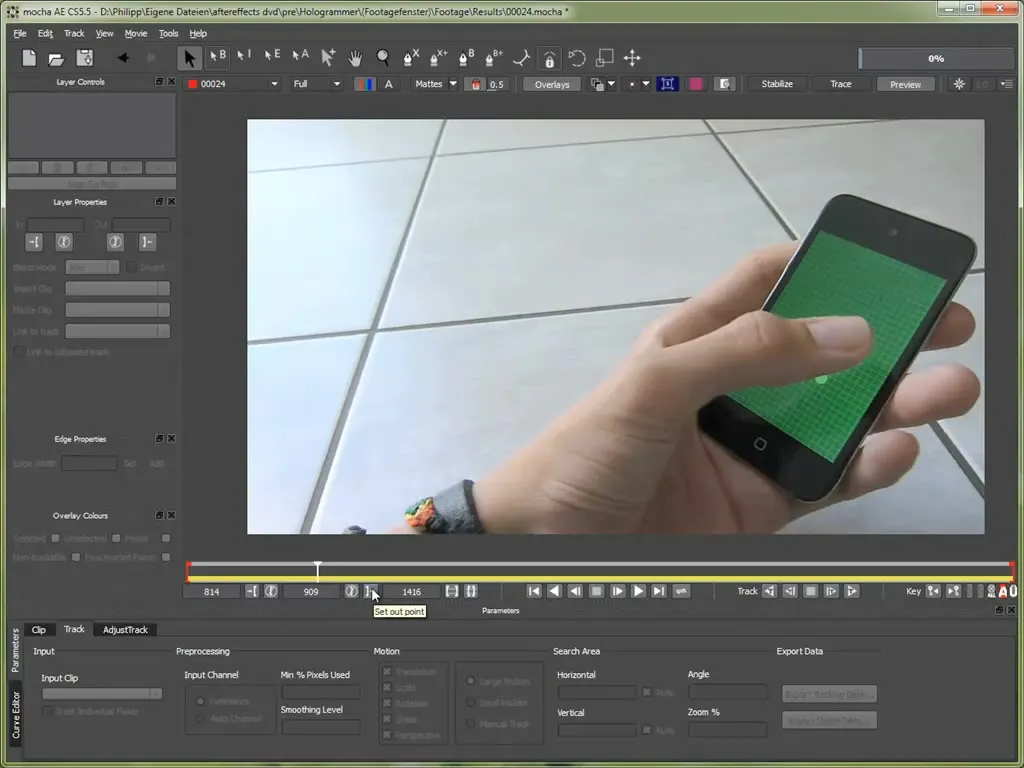This screenshot has height=768, width=1024.
Task: Switch to the AdjustTrack tab
Action: (x=125, y=630)
